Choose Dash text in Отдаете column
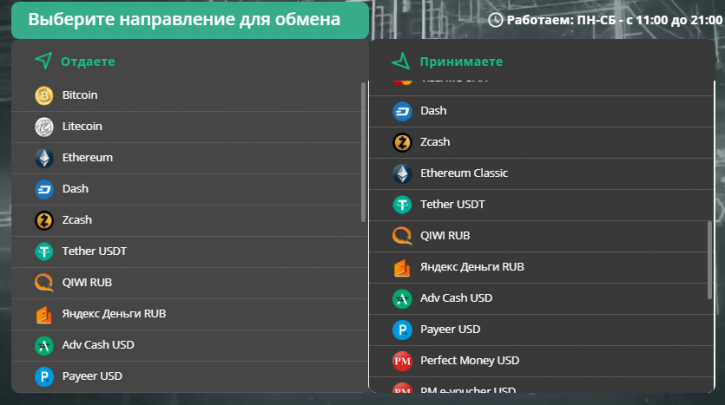725x405 pixels. pyautogui.click(x=75, y=189)
